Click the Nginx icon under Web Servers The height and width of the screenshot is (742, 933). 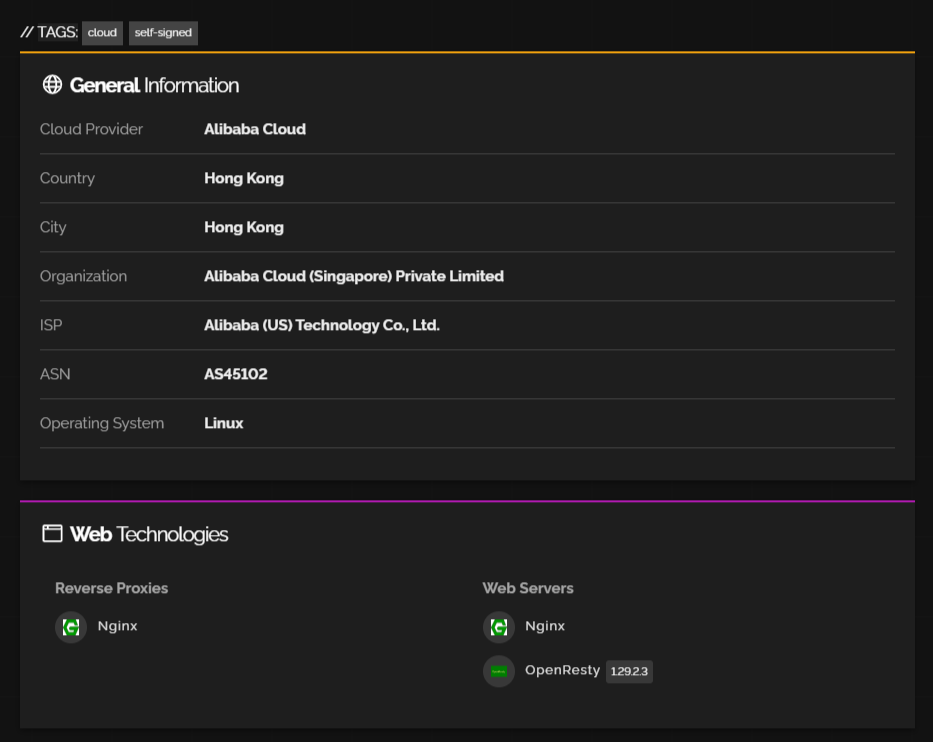(x=499, y=627)
